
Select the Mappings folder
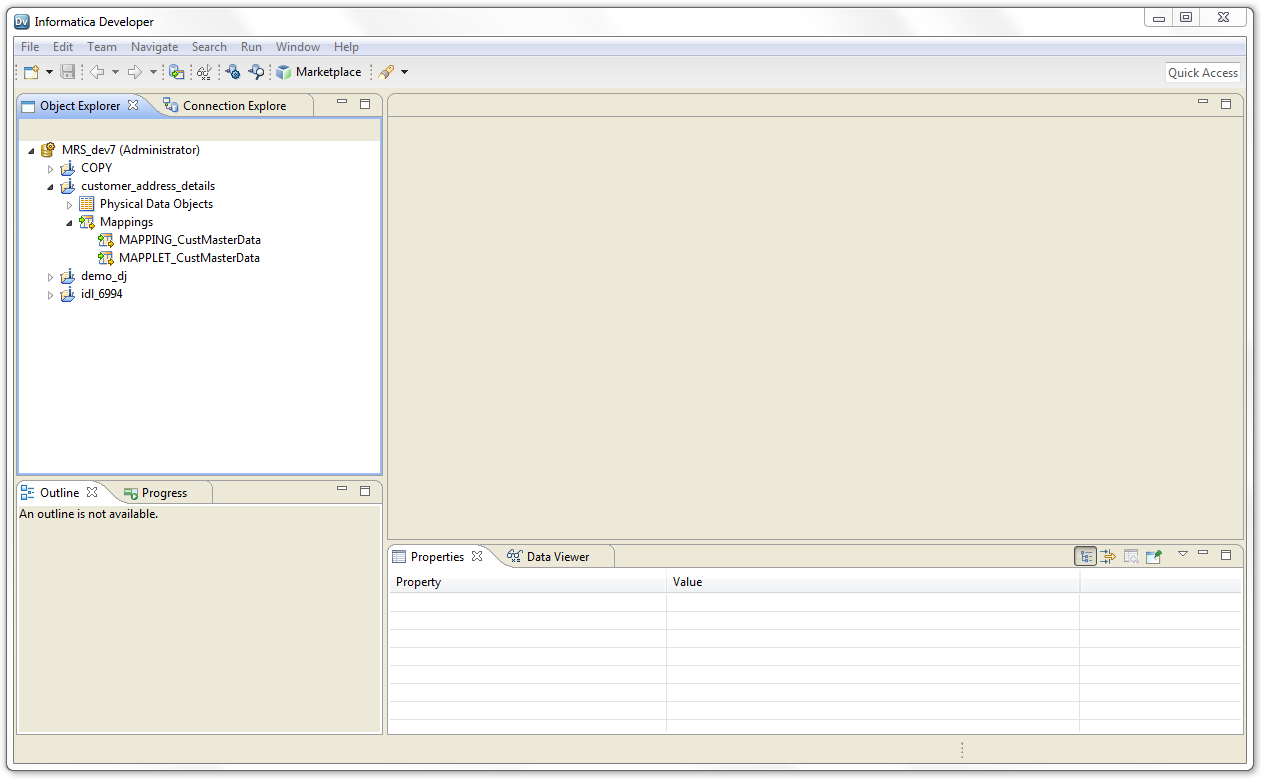[x=126, y=222]
